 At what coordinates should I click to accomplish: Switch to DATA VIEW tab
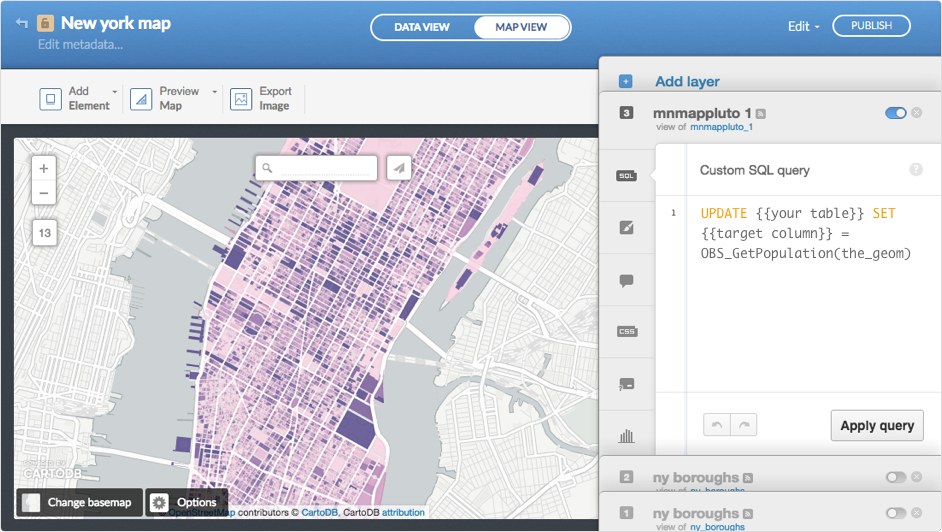(422, 27)
